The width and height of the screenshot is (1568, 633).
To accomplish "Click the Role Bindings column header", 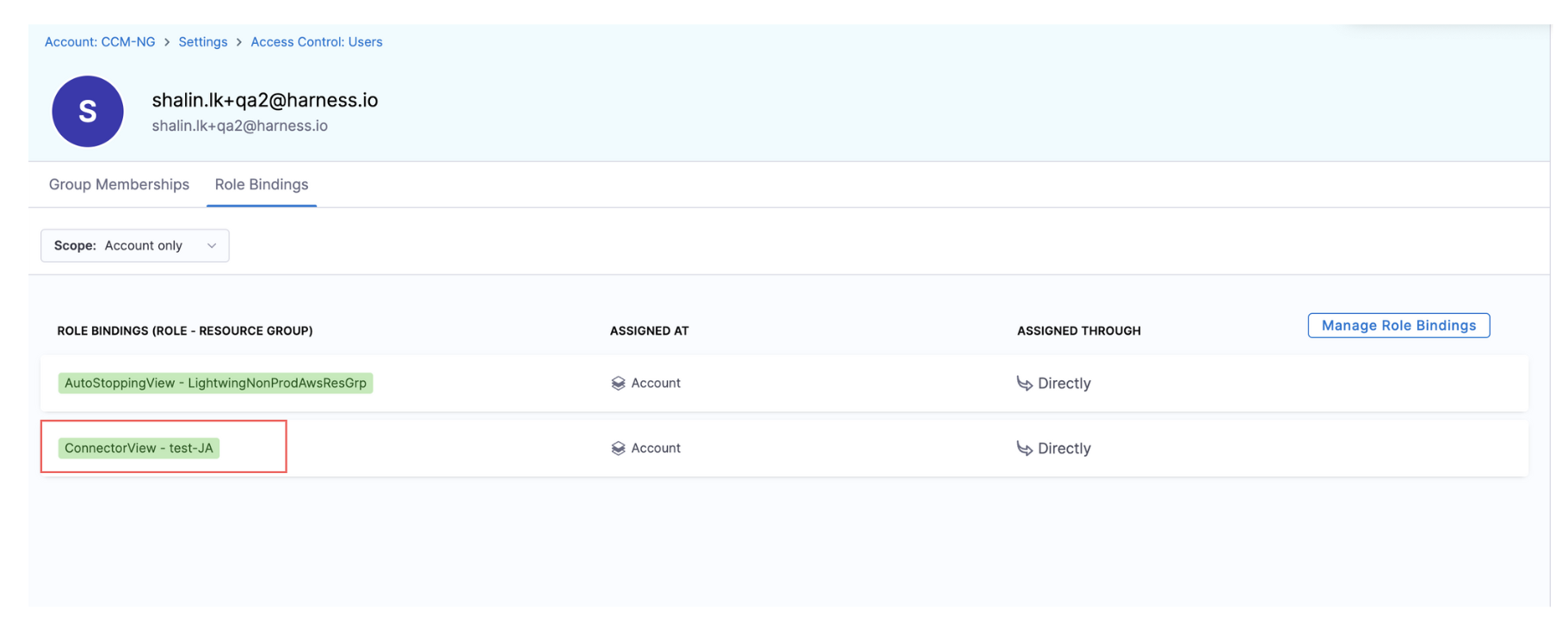I will click(x=185, y=331).
